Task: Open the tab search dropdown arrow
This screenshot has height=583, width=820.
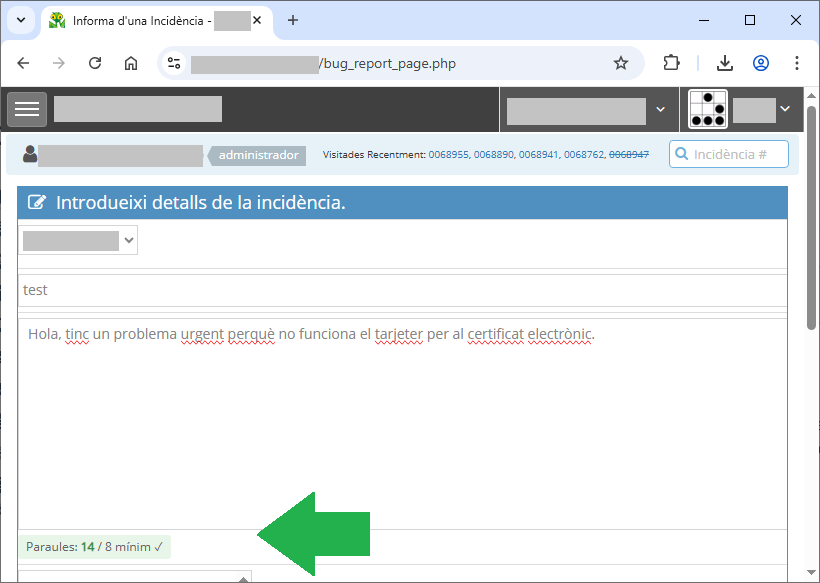Action: tap(21, 20)
